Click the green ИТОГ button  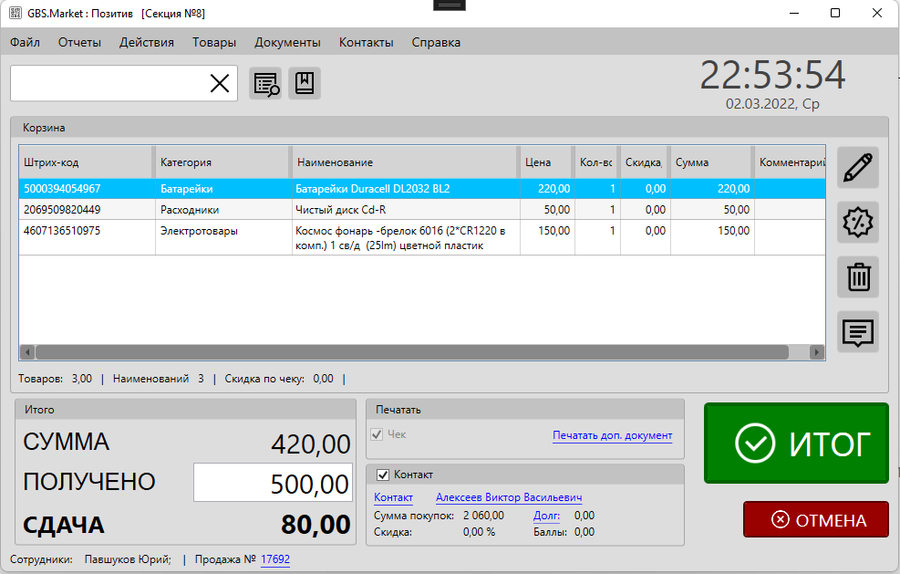coord(796,443)
